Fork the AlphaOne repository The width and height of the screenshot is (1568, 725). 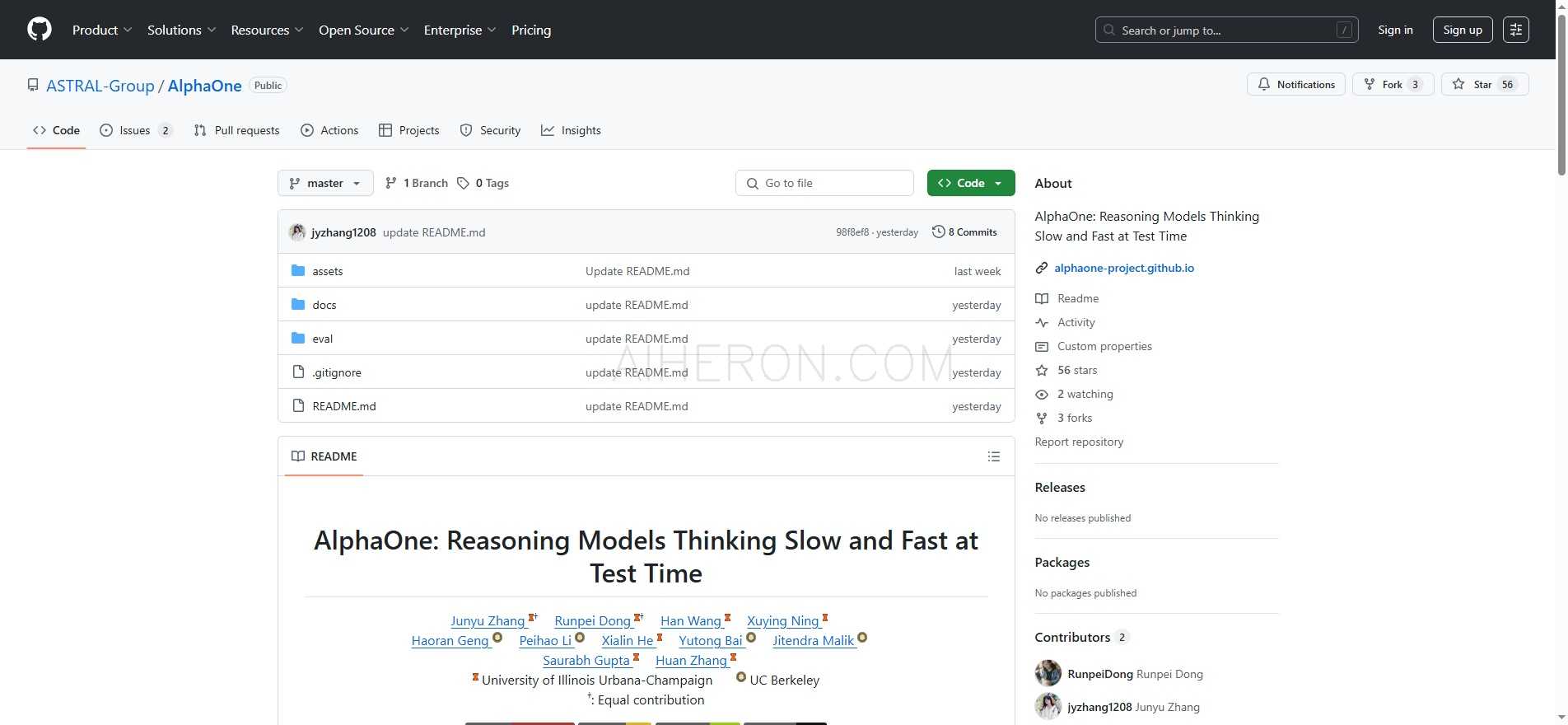(1393, 84)
